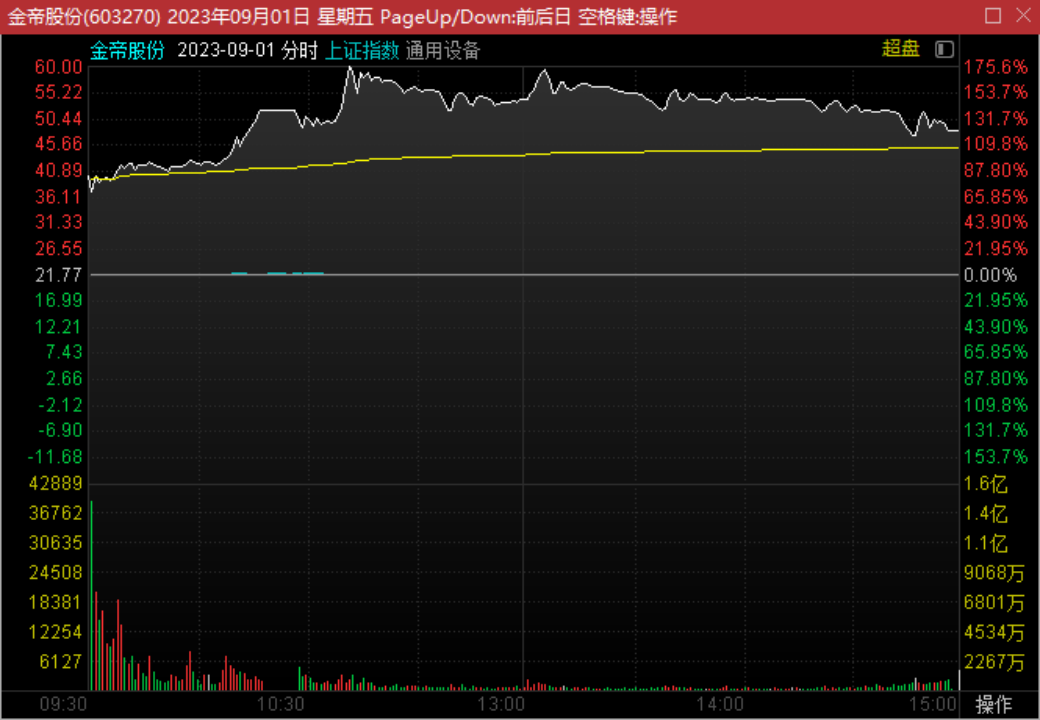Click the -11.68 price axis label
This screenshot has height=720, width=1040.
click(55, 457)
